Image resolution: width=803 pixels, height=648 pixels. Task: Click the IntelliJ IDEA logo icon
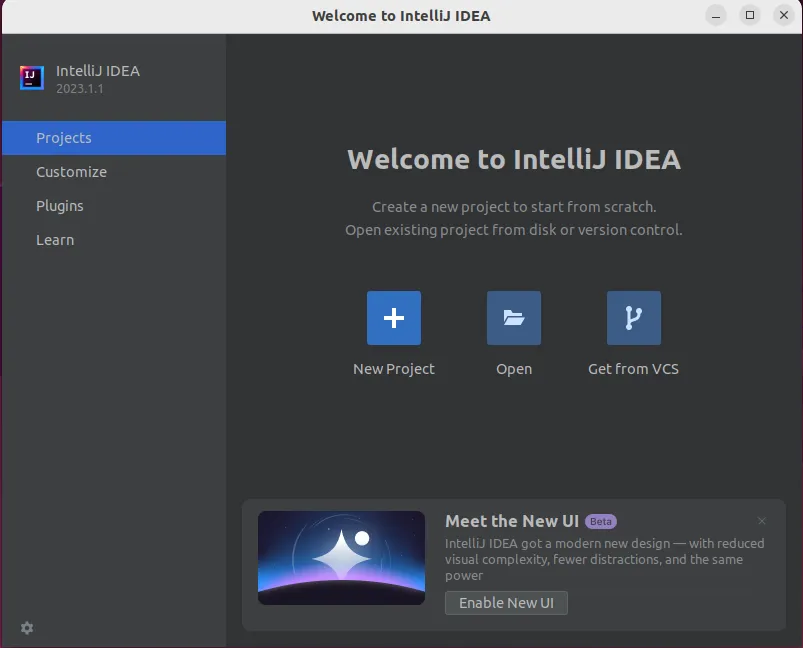point(32,78)
